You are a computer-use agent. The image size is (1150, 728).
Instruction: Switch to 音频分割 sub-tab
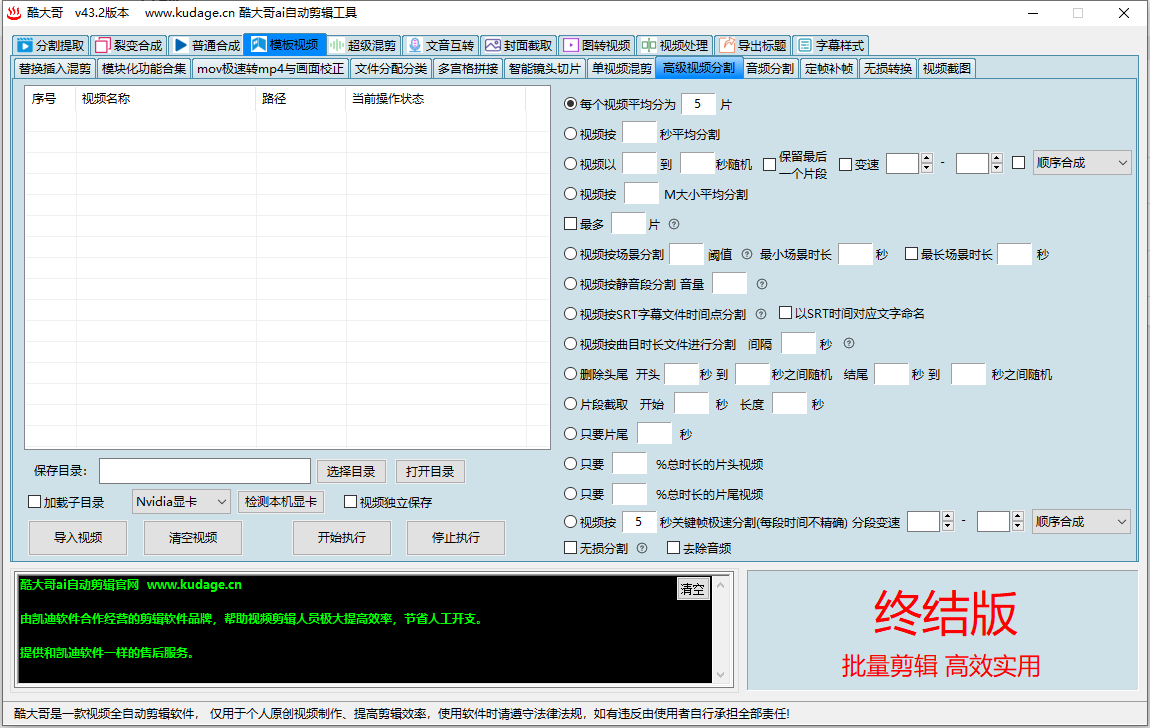click(x=770, y=68)
